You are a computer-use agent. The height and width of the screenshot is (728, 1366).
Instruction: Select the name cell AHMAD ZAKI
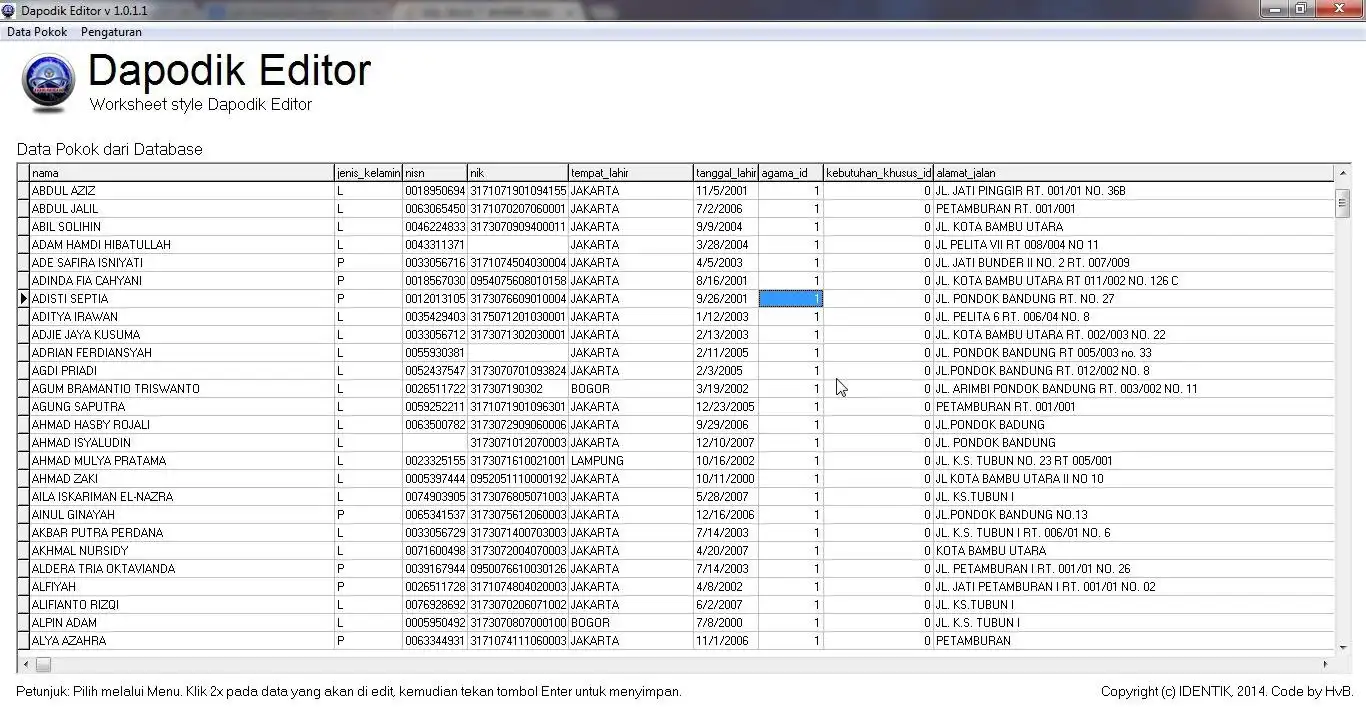tap(182, 479)
